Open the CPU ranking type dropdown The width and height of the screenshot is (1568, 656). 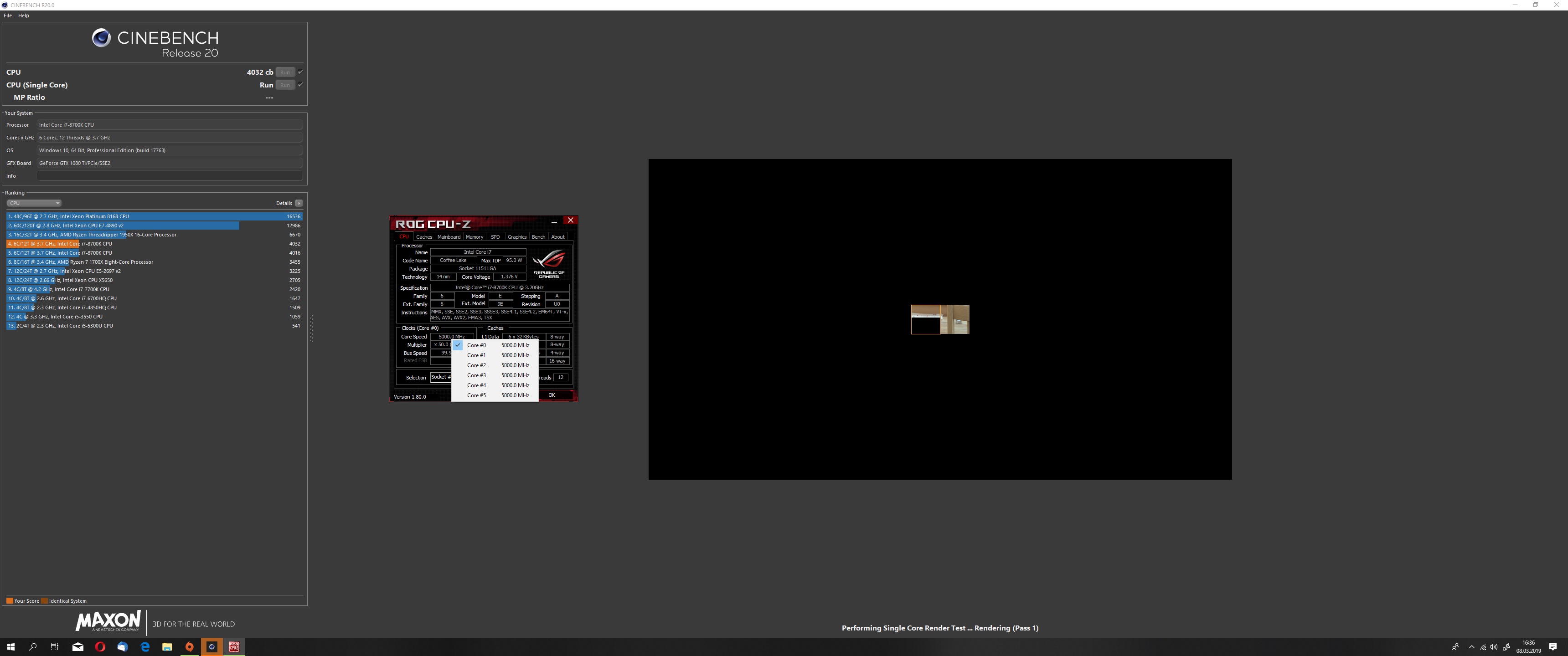34,203
